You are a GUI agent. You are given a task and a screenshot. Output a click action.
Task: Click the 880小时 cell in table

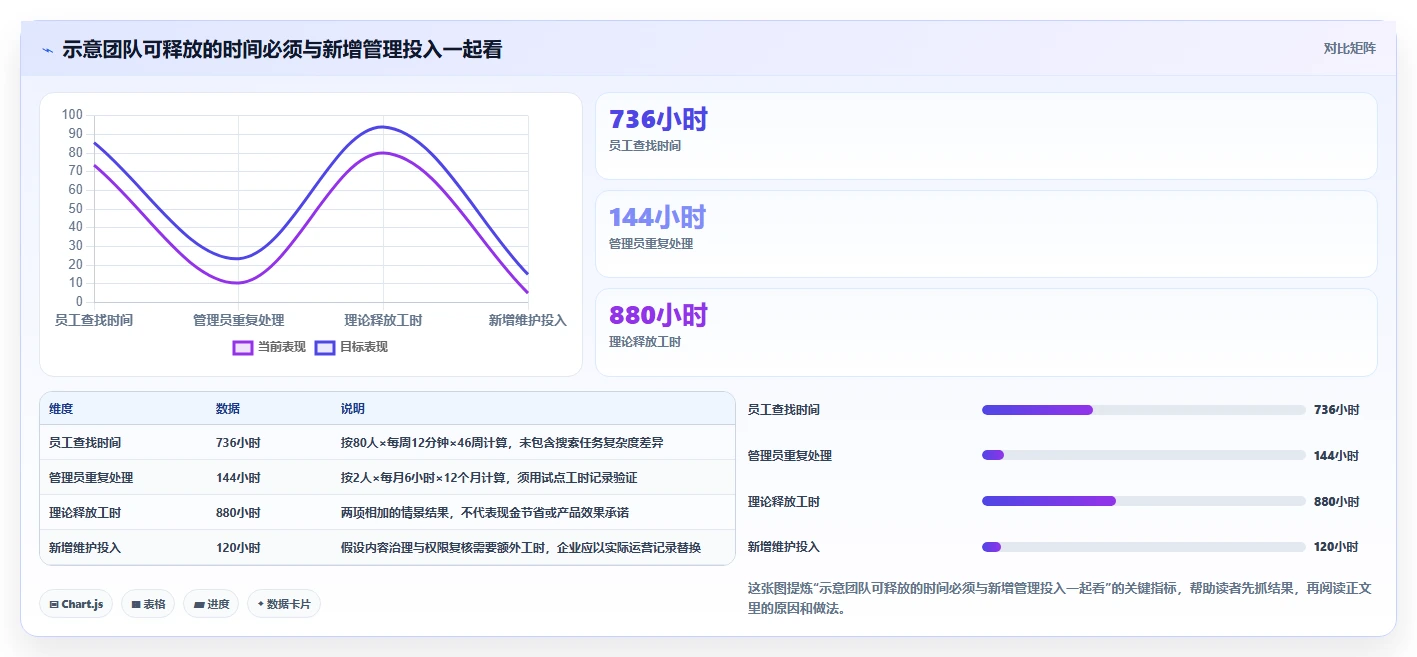[238, 513]
